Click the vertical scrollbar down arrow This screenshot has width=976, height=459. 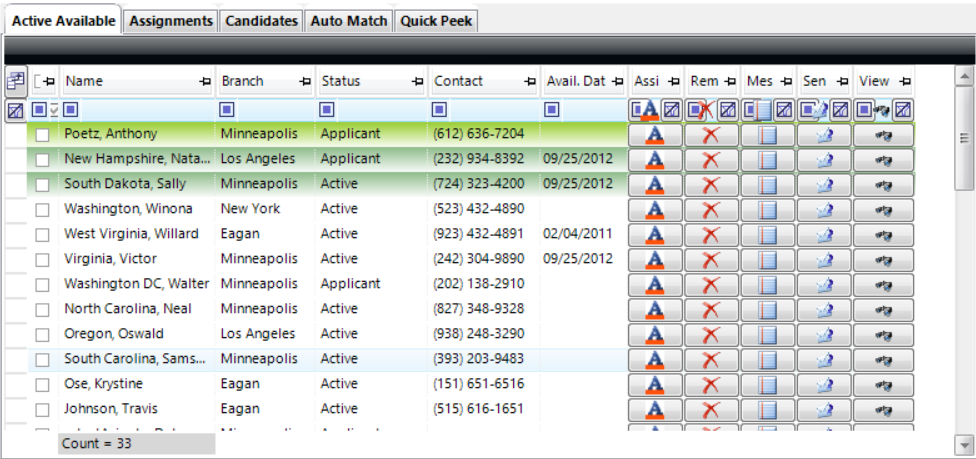tap(964, 444)
